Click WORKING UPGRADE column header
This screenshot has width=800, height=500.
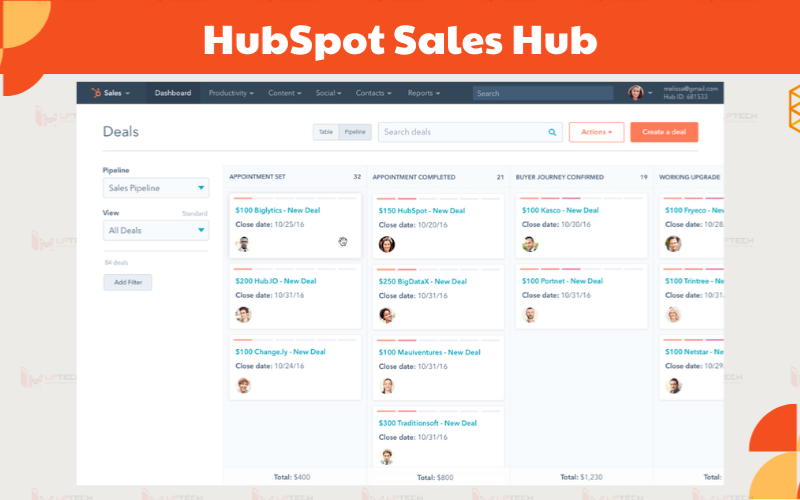coord(689,177)
